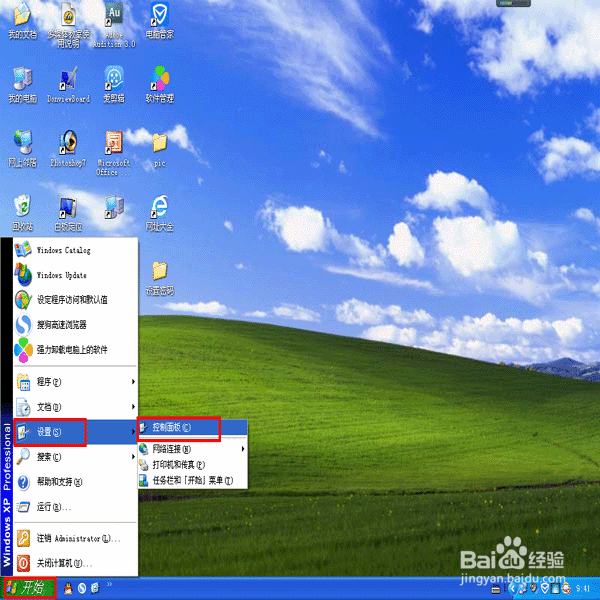Choose 注销 Administrator(L)... to log off
Screen dimensions: 600x600
pos(75,539)
